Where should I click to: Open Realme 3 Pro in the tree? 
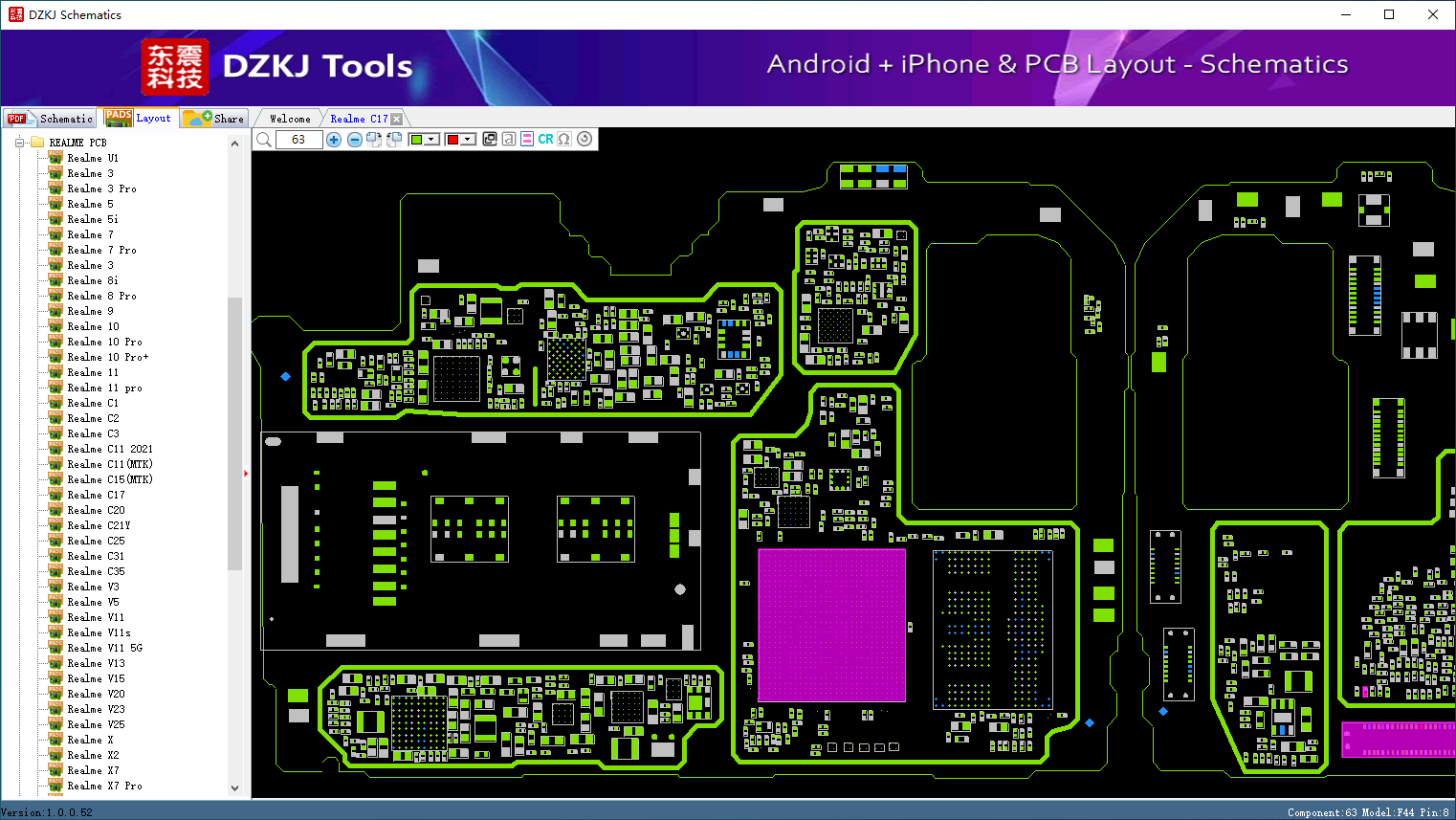[x=101, y=188]
